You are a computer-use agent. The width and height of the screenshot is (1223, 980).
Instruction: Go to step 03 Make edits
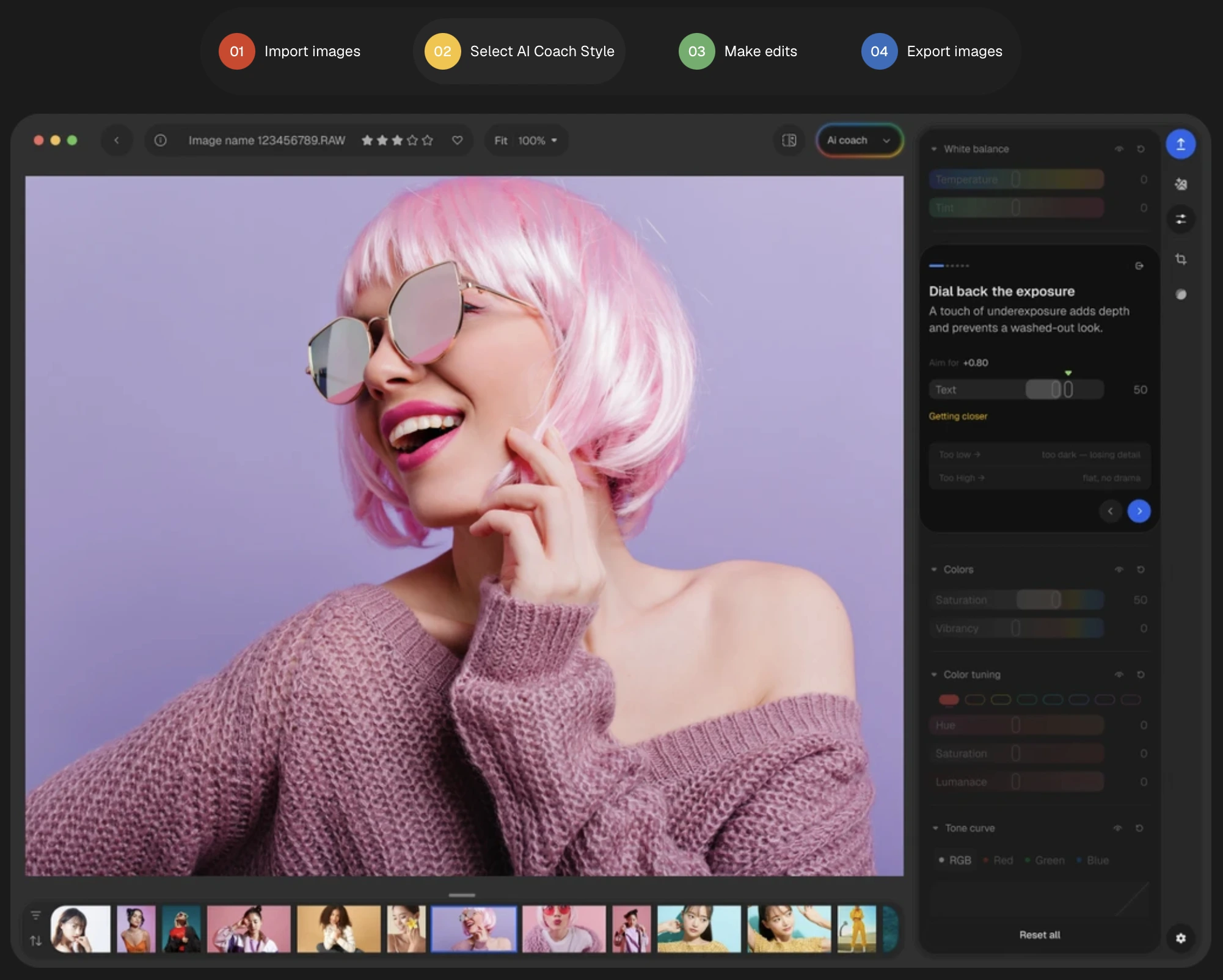[738, 51]
